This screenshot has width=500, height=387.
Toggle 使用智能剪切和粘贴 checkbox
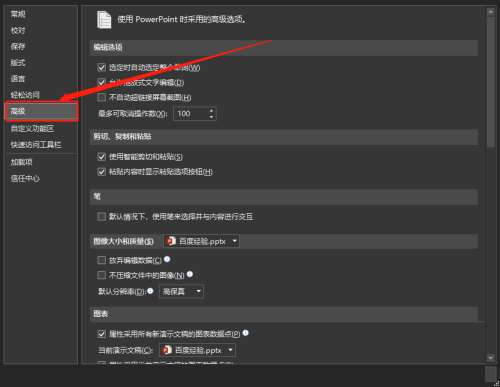(x=102, y=157)
